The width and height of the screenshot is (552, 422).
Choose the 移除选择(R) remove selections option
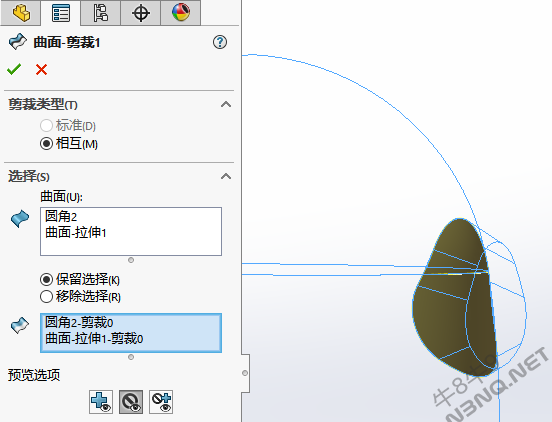80,296
